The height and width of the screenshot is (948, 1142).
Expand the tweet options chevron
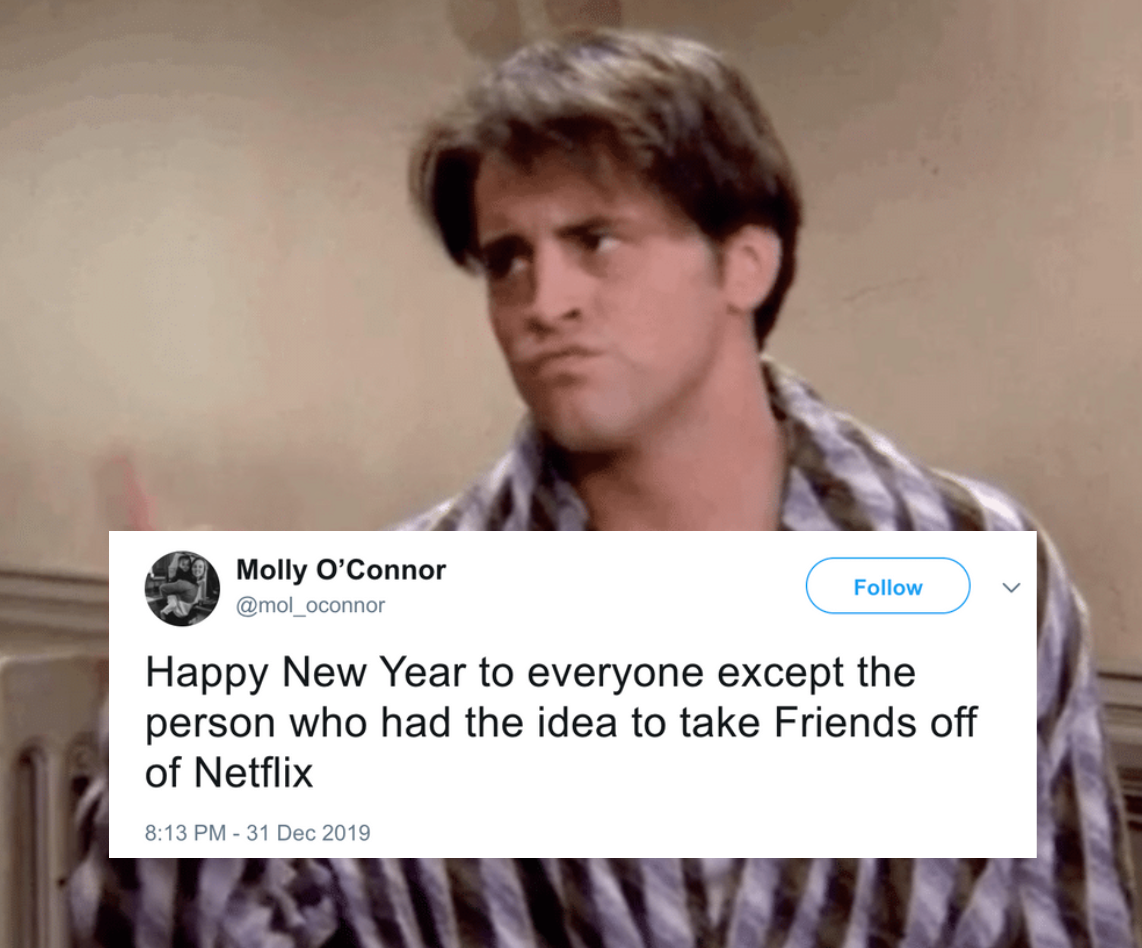tap(1011, 587)
